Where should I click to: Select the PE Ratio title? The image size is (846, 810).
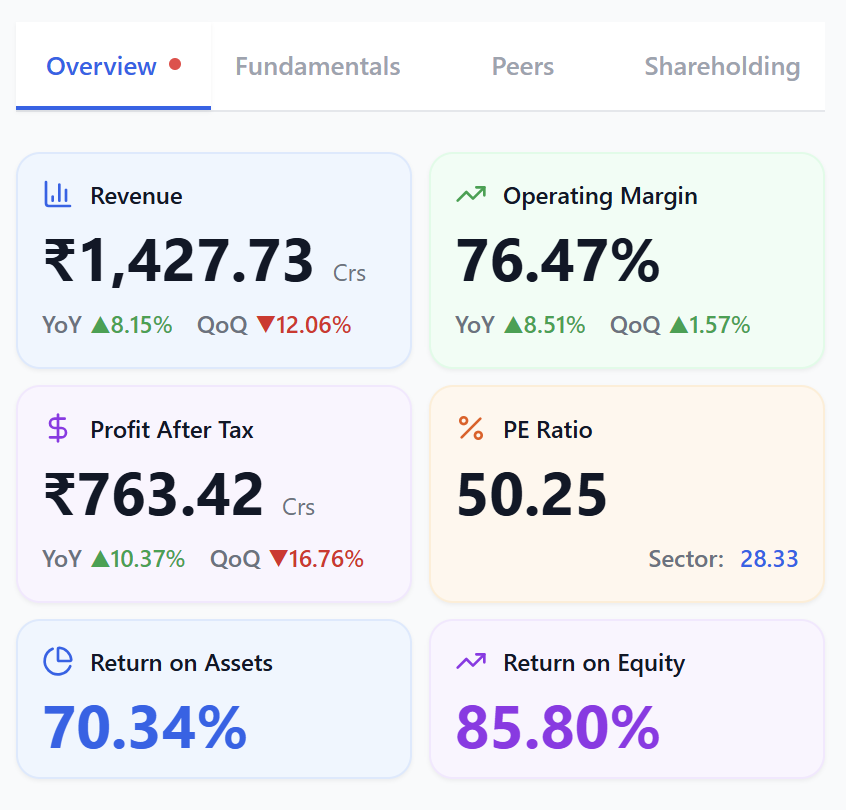tap(548, 430)
